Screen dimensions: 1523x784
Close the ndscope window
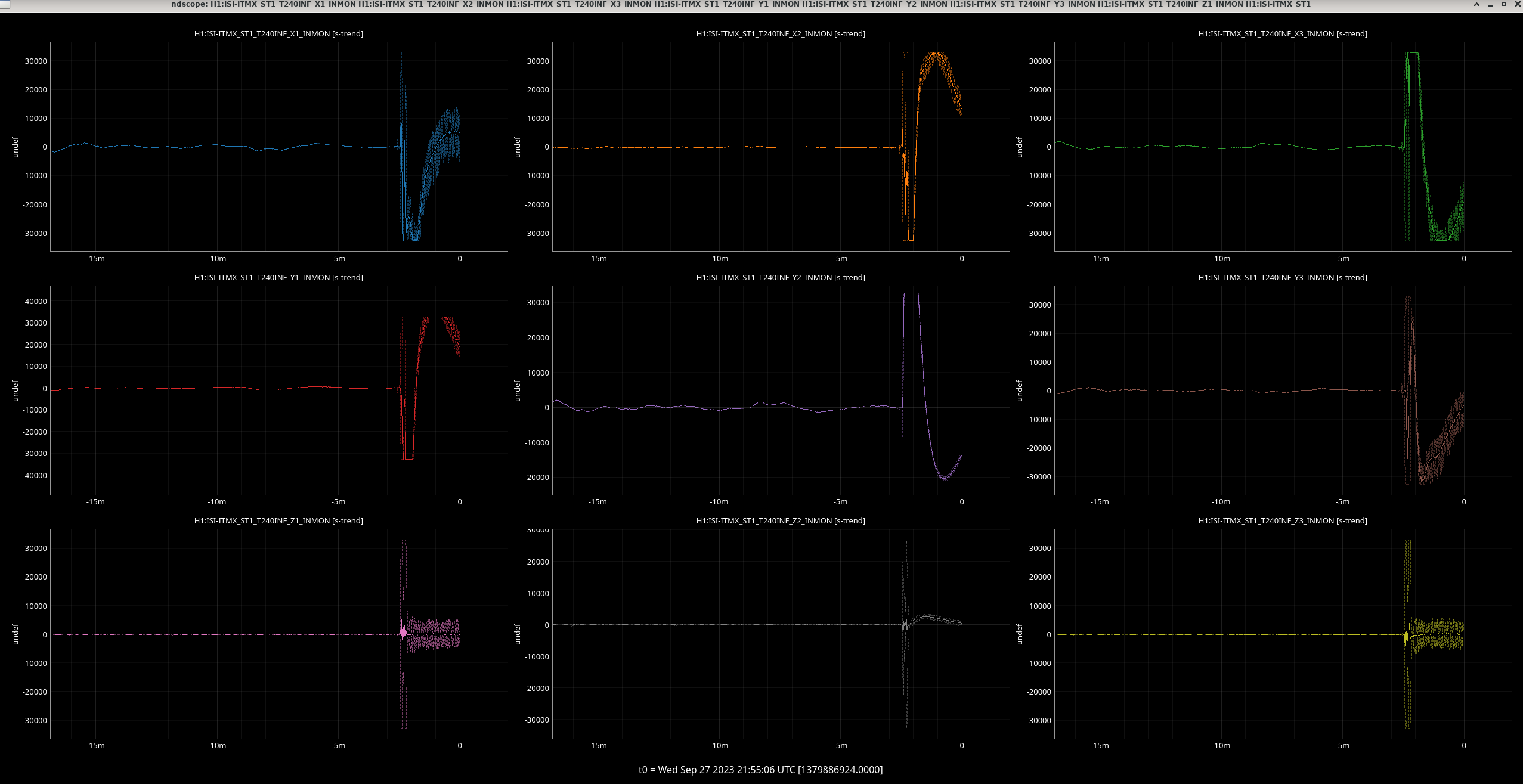[x=1518, y=4]
